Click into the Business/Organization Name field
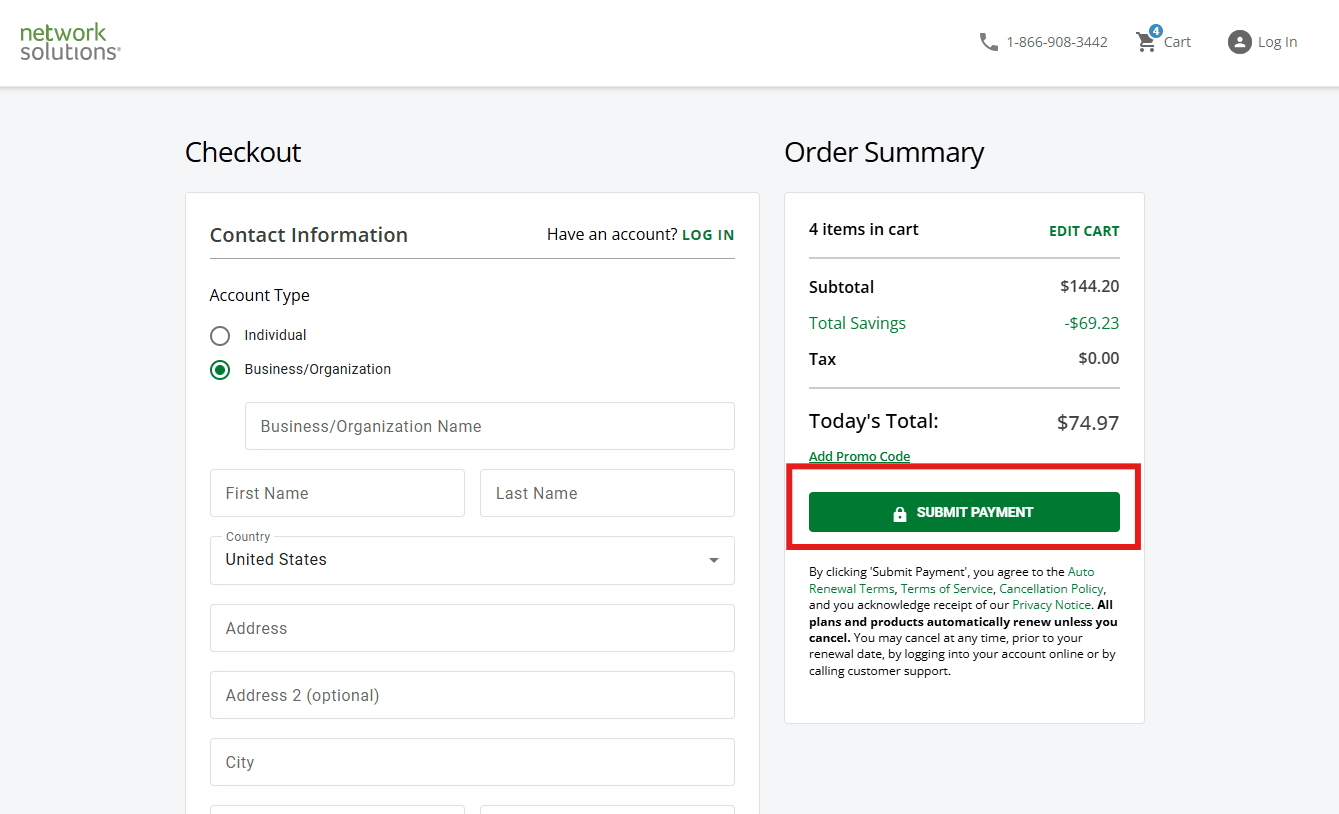Image resolution: width=1339 pixels, height=814 pixels. point(490,425)
